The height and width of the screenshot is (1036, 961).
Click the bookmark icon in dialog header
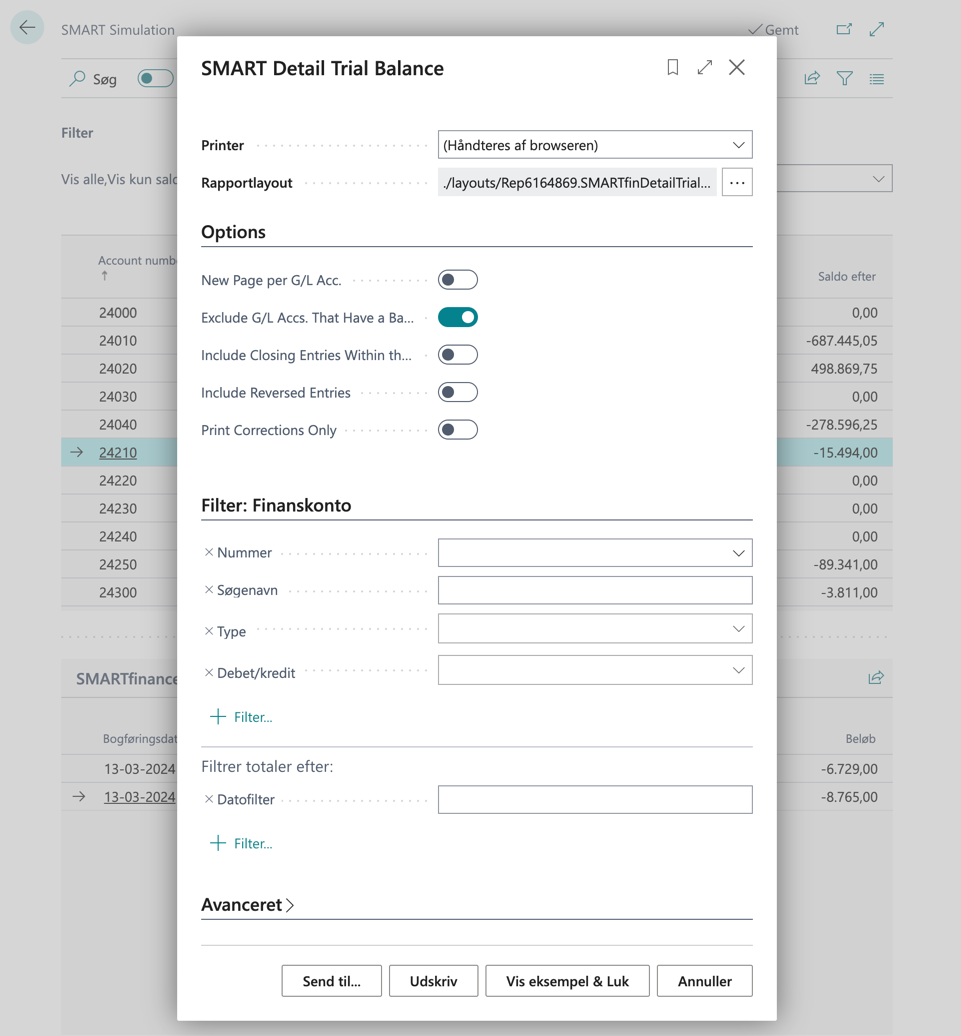point(673,67)
